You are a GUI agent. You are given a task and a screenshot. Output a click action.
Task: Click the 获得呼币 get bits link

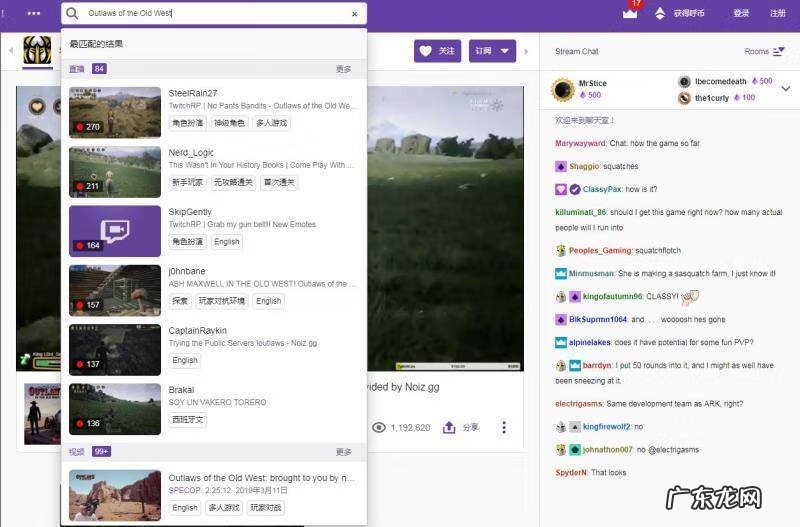(689, 13)
